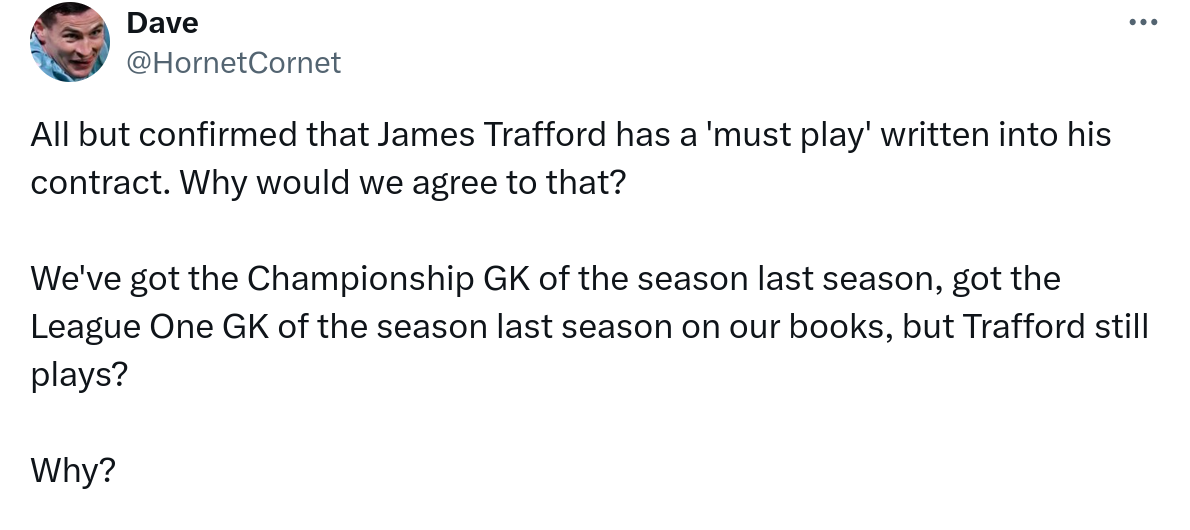Viewport: 1190px width, 530px height.
Task: Open the three-dot more options menu
Action: [1142, 23]
